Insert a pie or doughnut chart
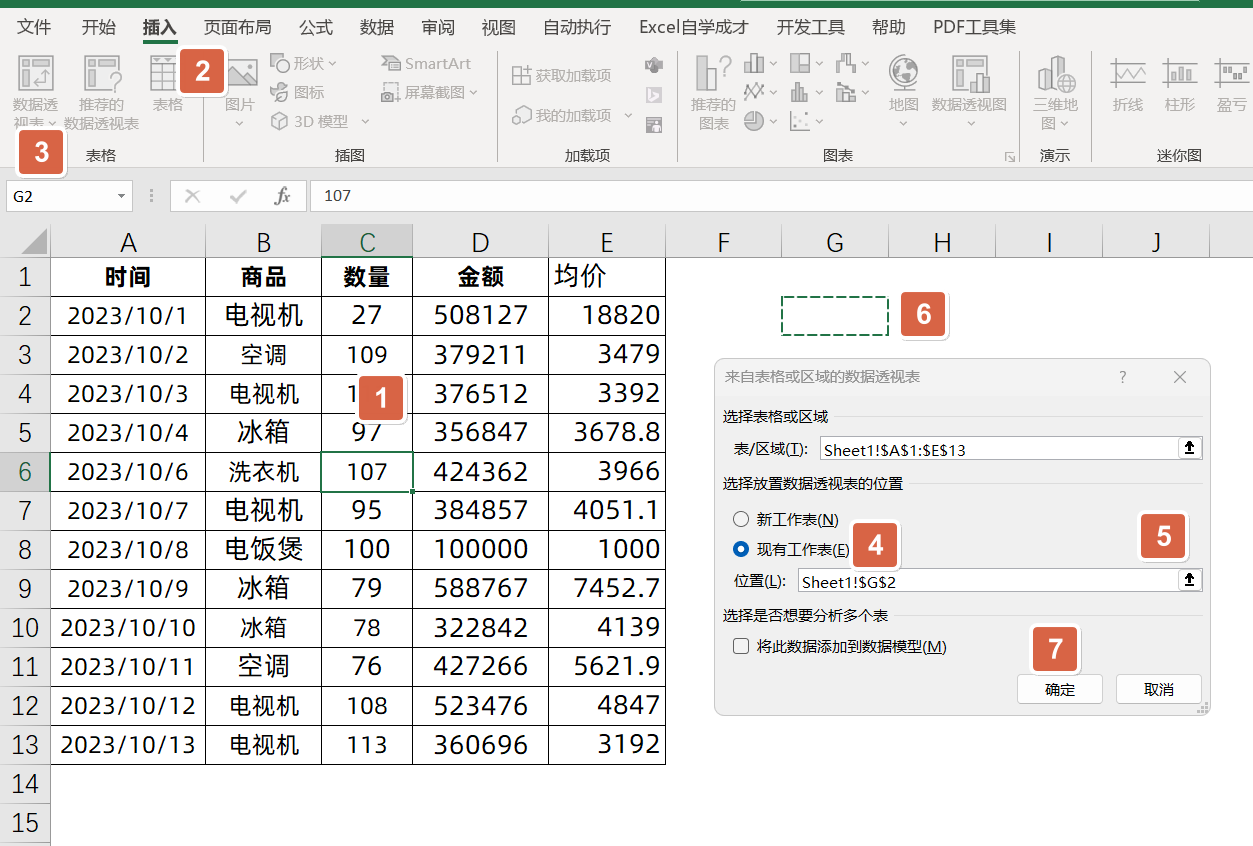This screenshot has height=846, width=1253. 760,120
